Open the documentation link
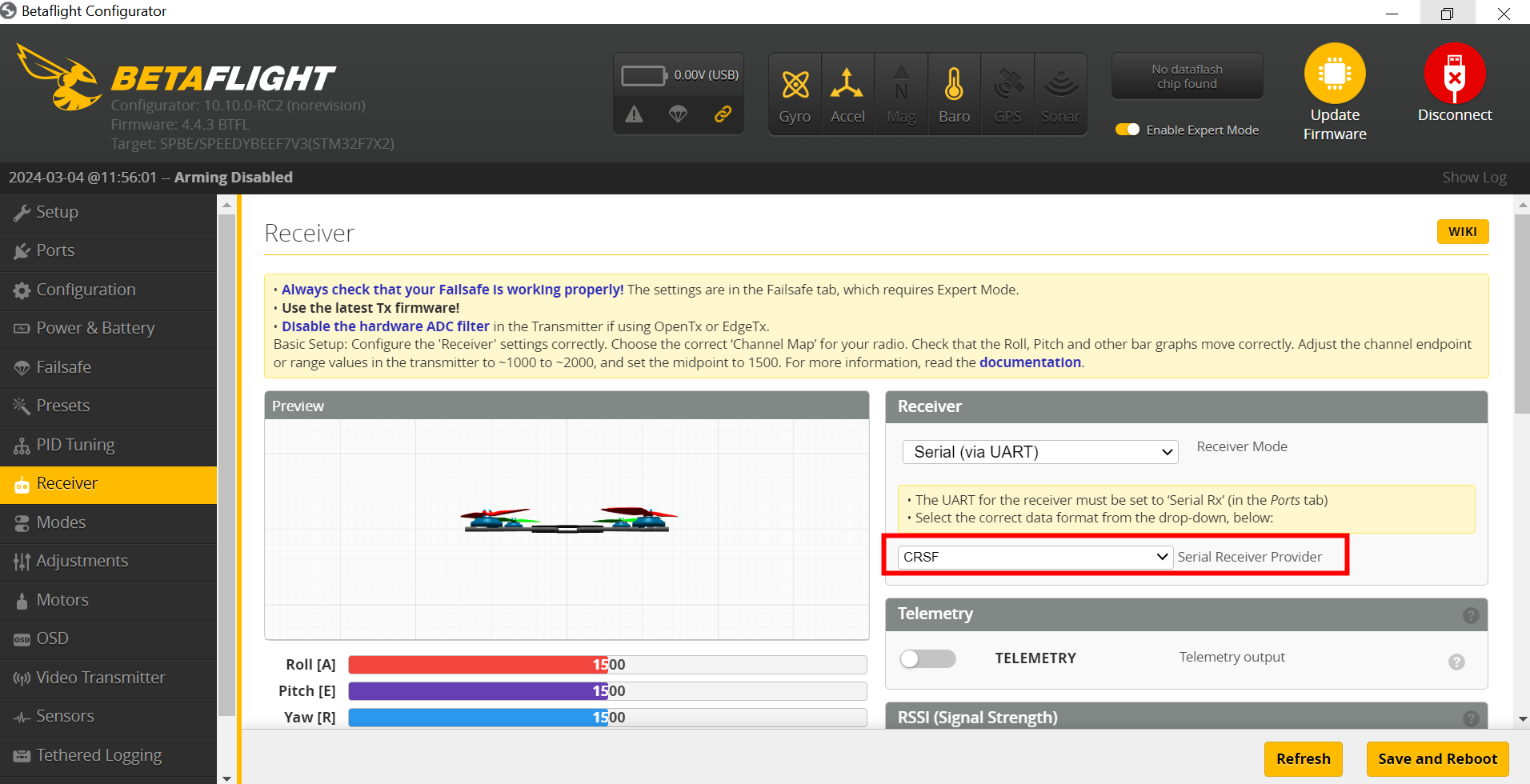The image size is (1530, 784). (1030, 362)
